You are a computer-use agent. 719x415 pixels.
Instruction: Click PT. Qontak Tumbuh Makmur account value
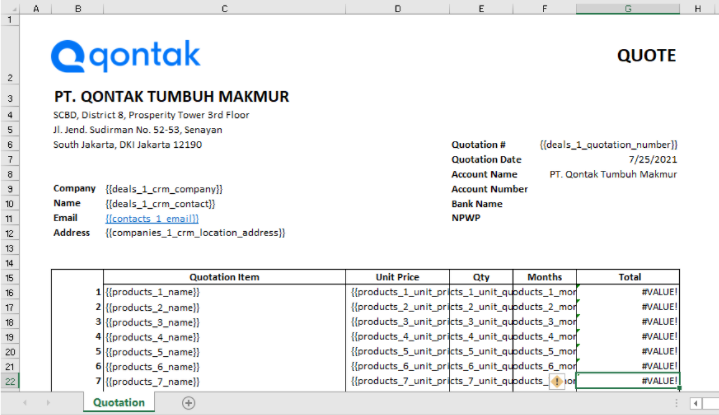click(613, 174)
